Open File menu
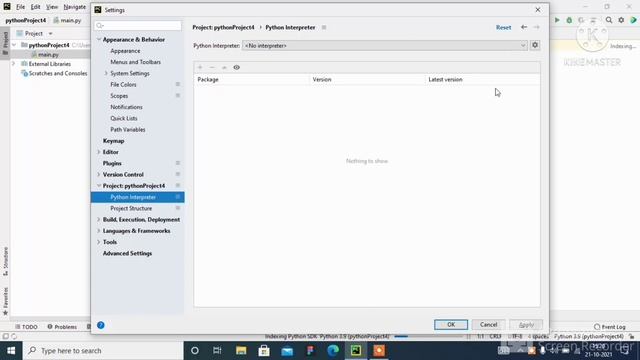Screen dimensions: 640x360 (x=20, y=7)
